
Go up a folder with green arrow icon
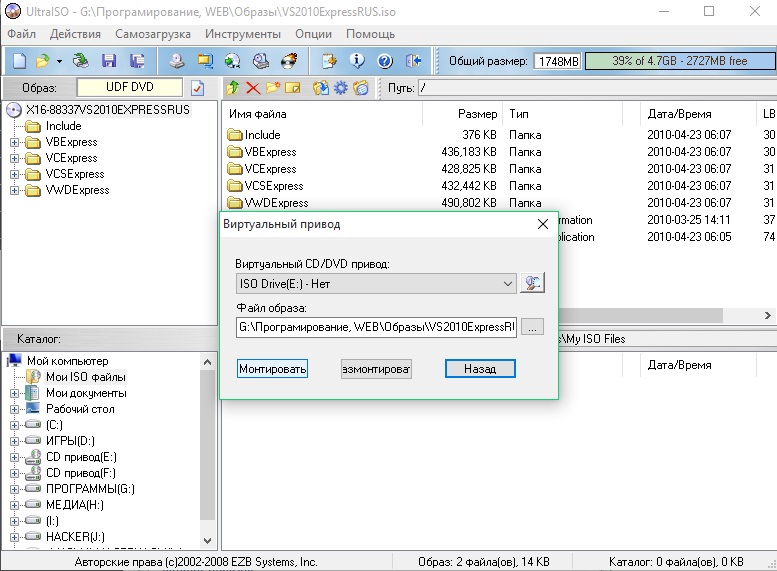point(232,88)
